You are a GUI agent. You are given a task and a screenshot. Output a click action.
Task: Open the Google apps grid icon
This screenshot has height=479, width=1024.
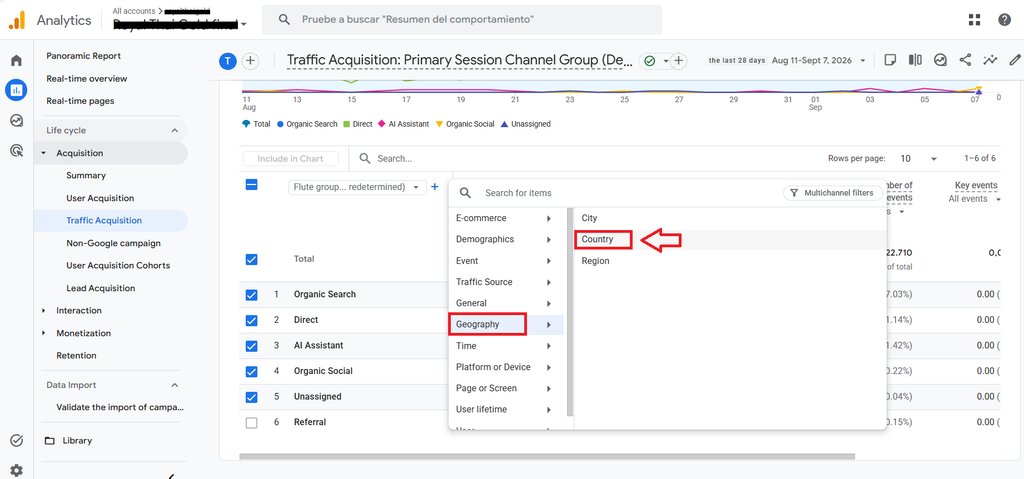click(974, 20)
